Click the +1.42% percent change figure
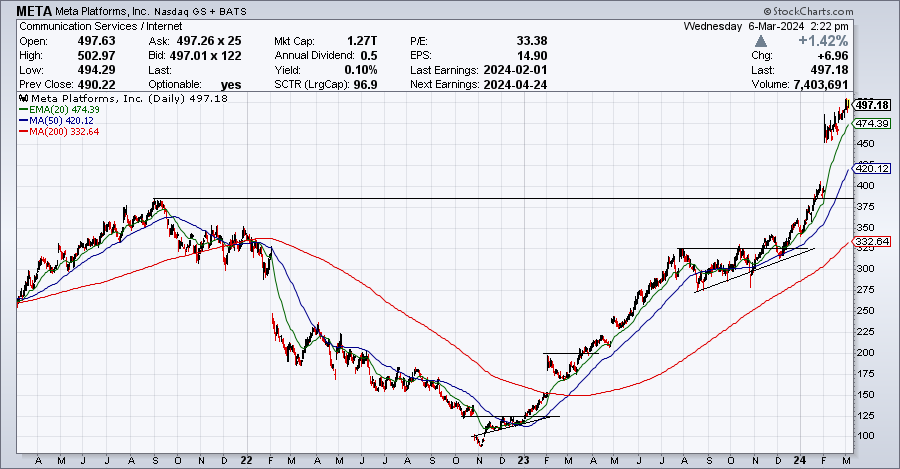Image resolution: width=900 pixels, height=469 pixels. click(823, 41)
